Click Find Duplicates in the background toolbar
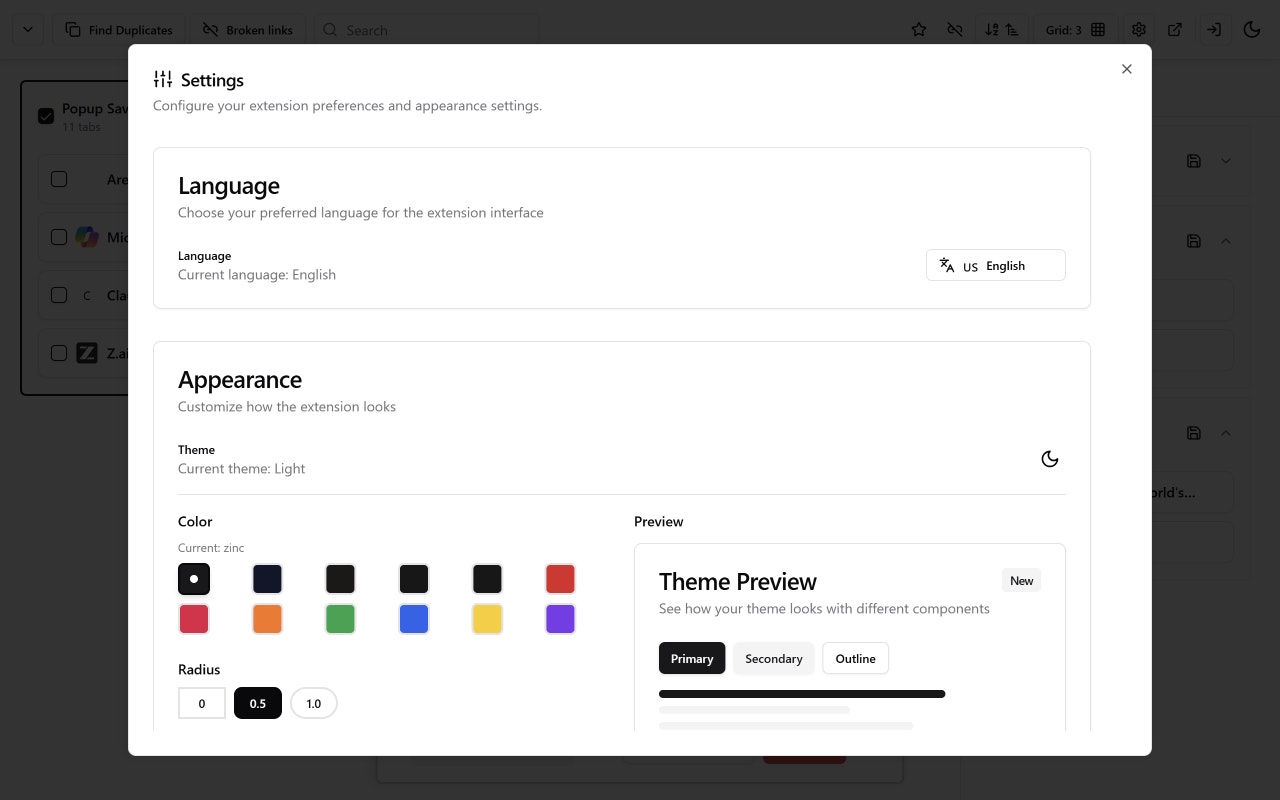This screenshot has height=800, width=1280. [119, 30]
